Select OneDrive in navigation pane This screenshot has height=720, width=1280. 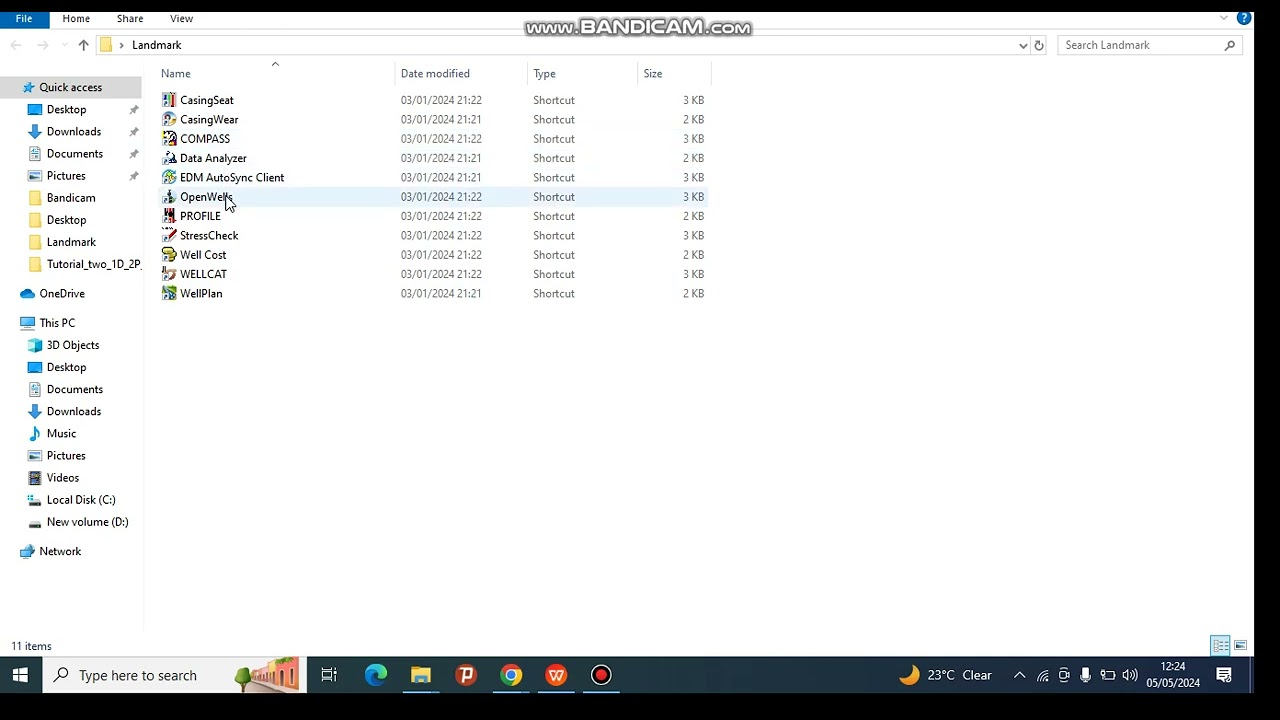click(x=61, y=294)
